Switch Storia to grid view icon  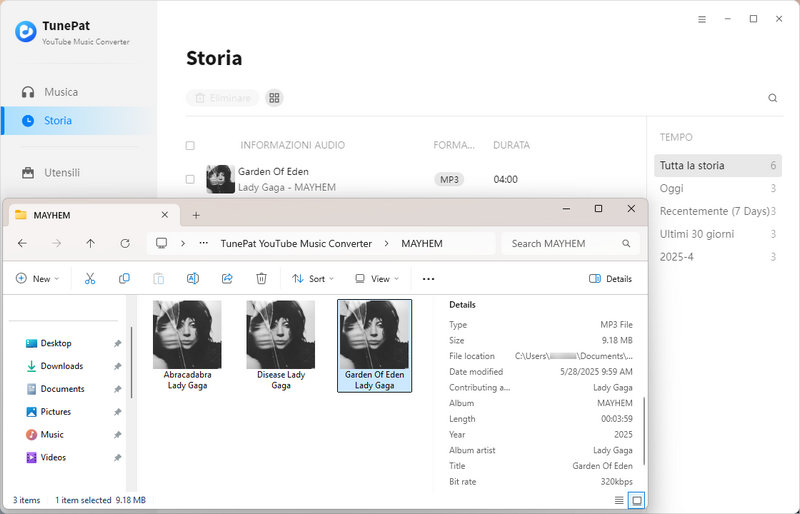[274, 97]
